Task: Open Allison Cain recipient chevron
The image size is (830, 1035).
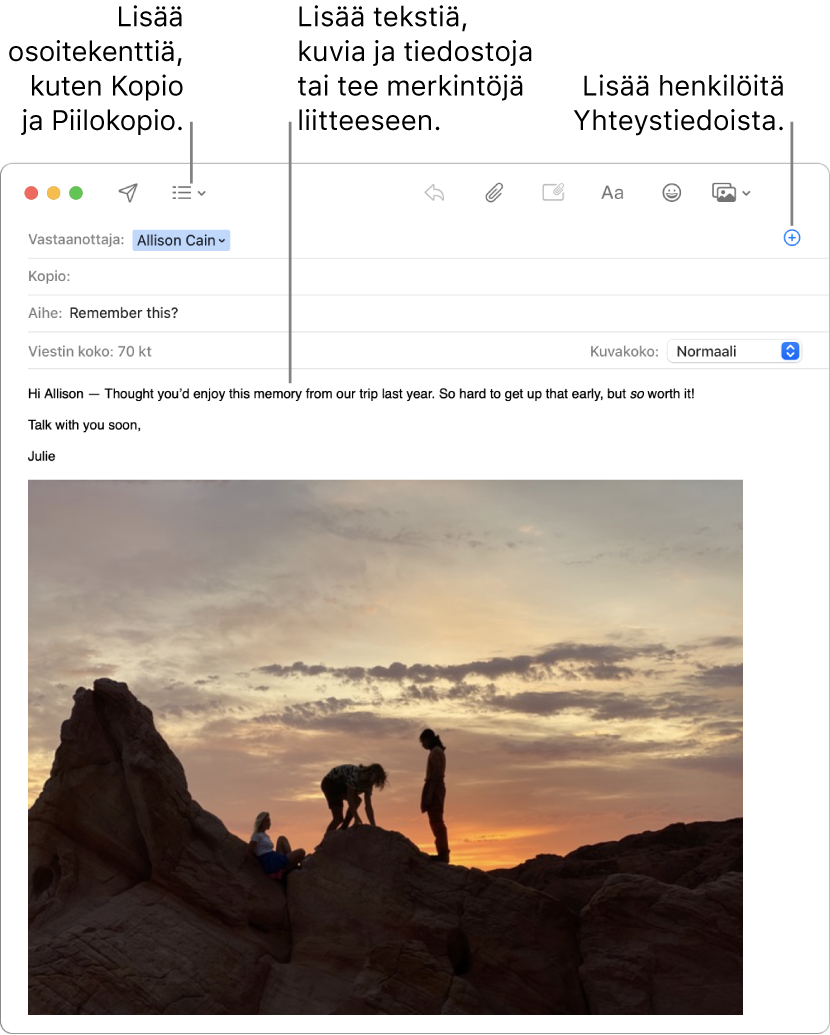Action: coord(223,241)
